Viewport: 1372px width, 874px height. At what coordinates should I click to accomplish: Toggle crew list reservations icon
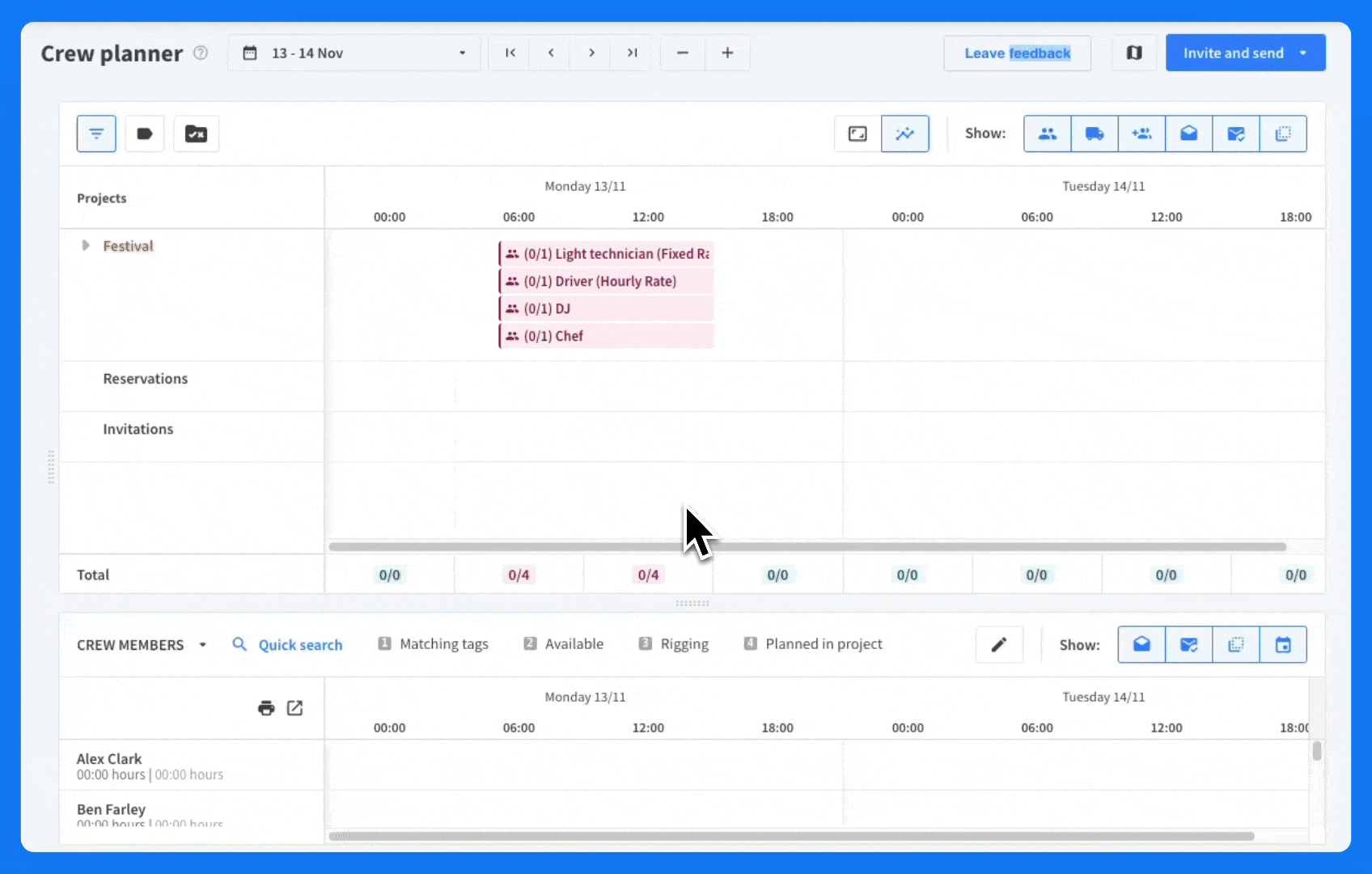pos(1235,645)
